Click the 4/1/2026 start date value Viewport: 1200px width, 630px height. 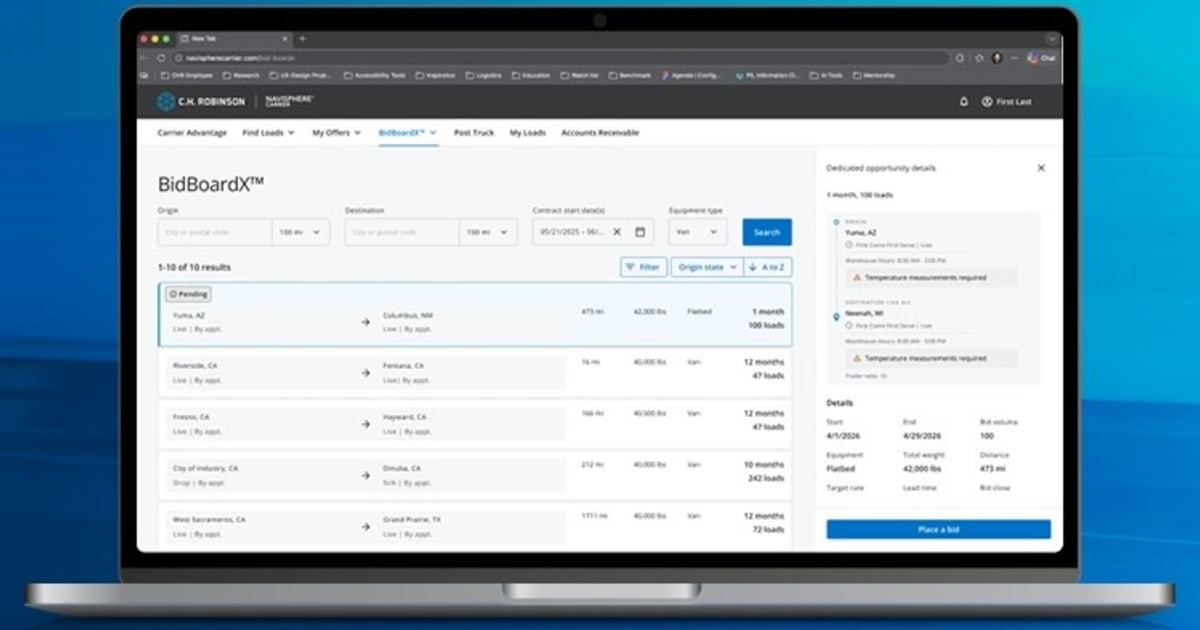tap(841, 436)
